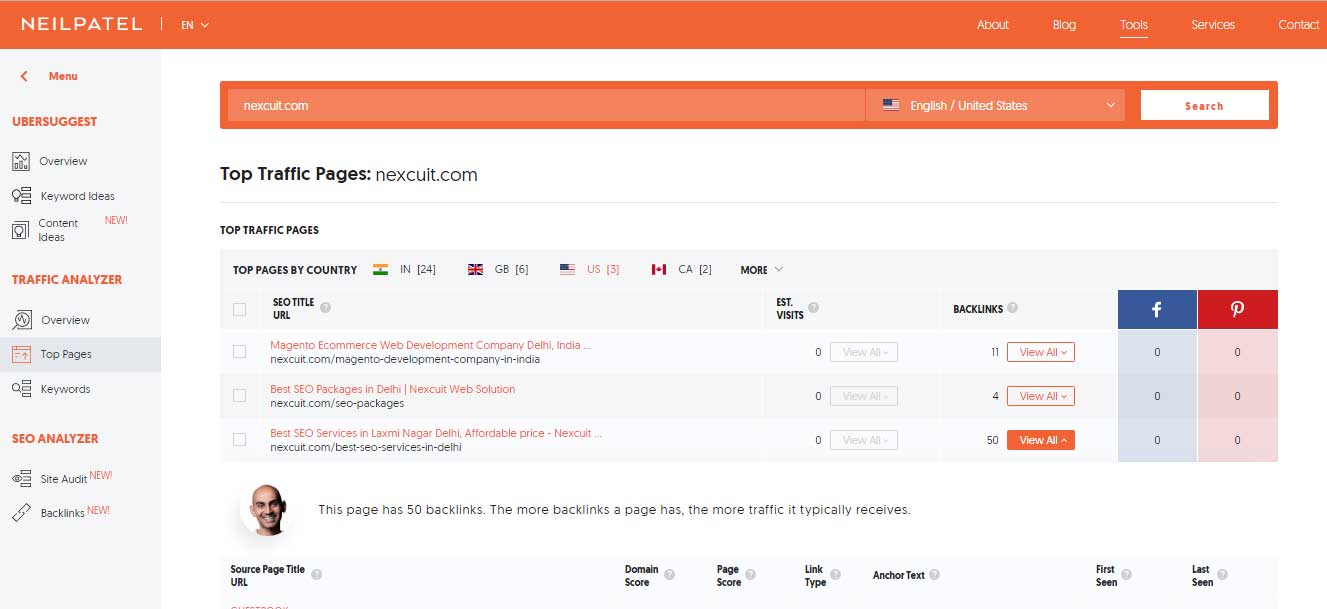
Task: Open Best SEO Services in Laxmi Nagar link
Action: (436, 433)
